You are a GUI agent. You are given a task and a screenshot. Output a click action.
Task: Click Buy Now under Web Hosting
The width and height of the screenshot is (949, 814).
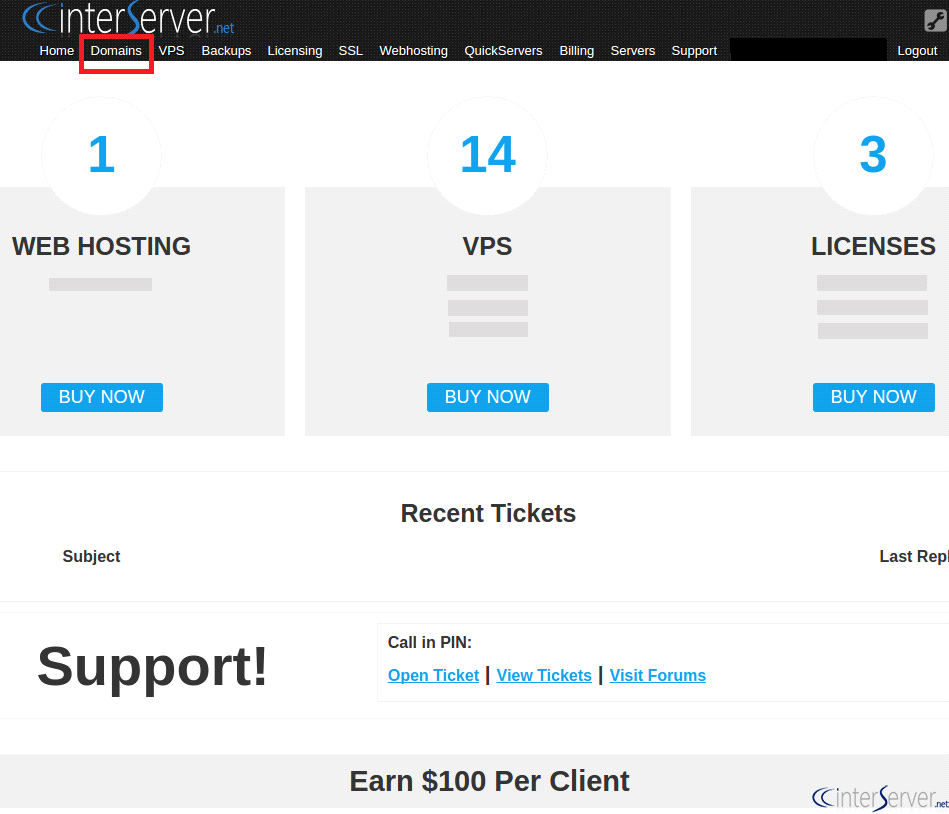pos(102,397)
